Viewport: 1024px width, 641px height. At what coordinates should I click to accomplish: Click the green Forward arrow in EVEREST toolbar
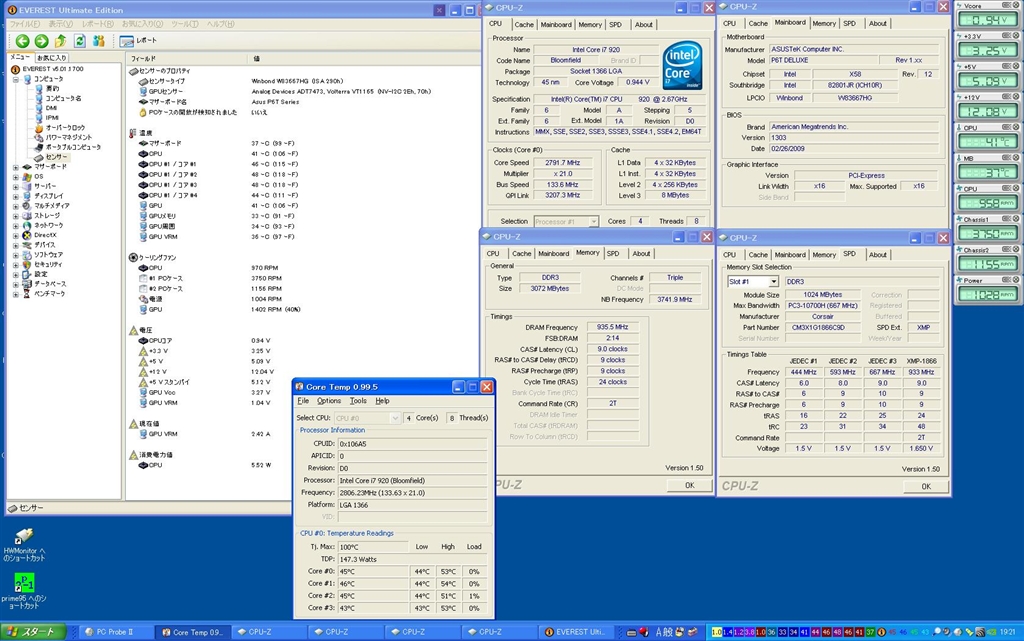pos(41,41)
